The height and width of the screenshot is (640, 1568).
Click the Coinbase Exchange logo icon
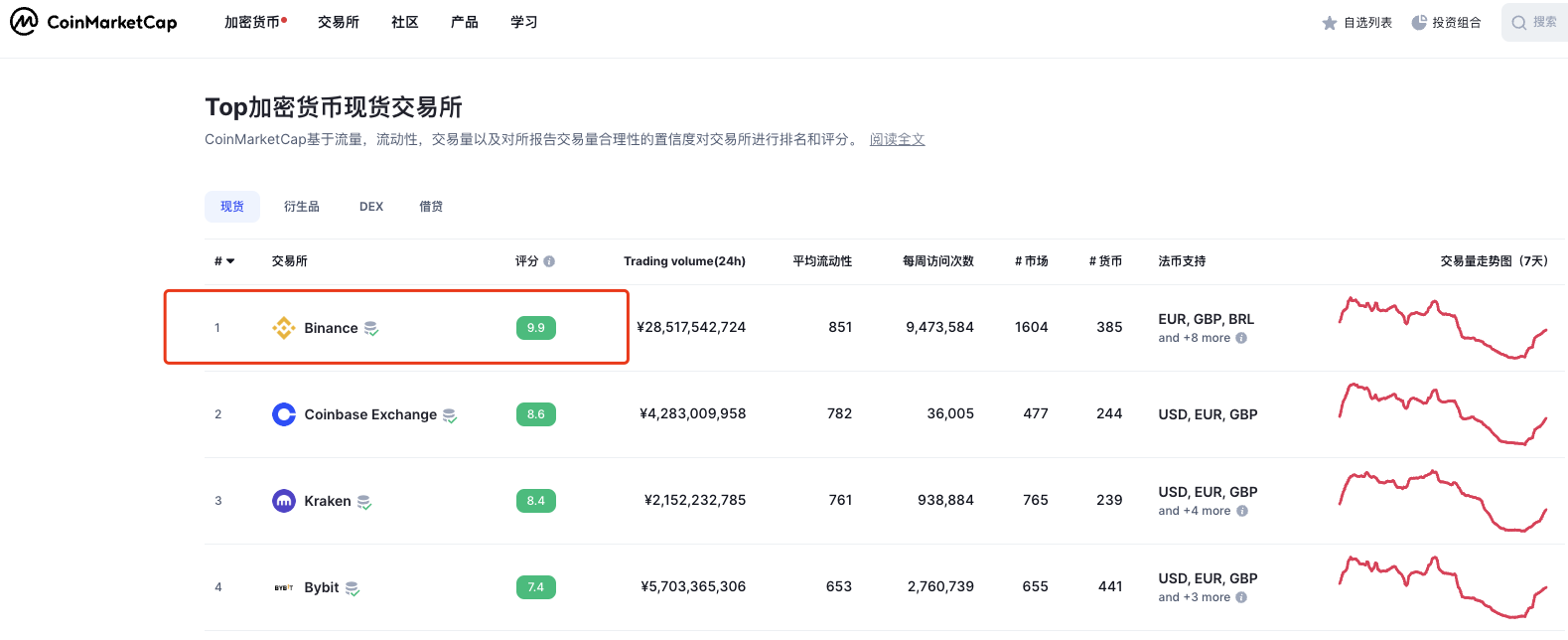[x=284, y=414]
